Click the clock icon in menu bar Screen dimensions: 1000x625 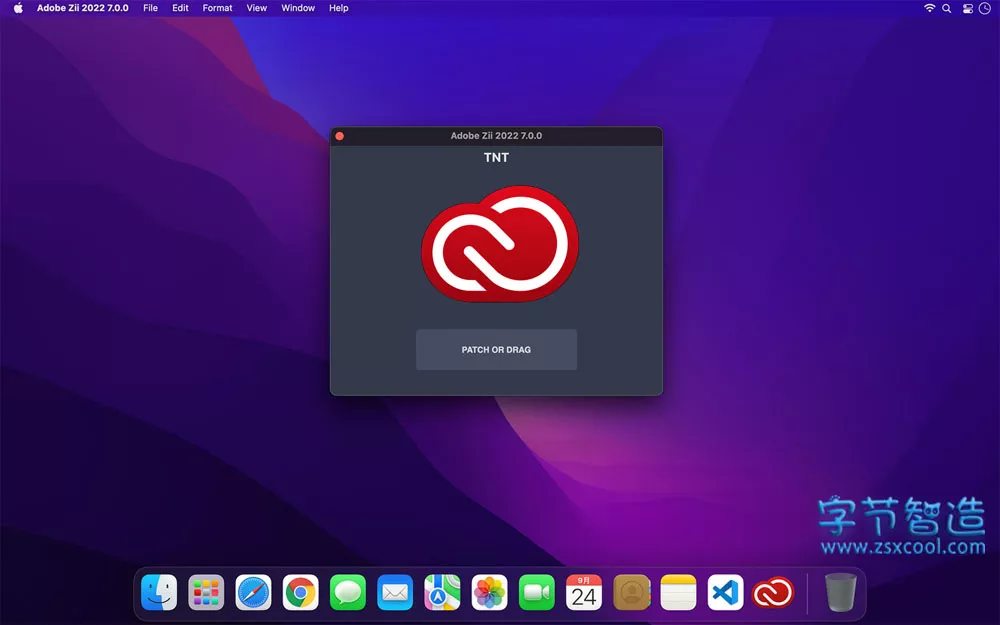(x=985, y=8)
